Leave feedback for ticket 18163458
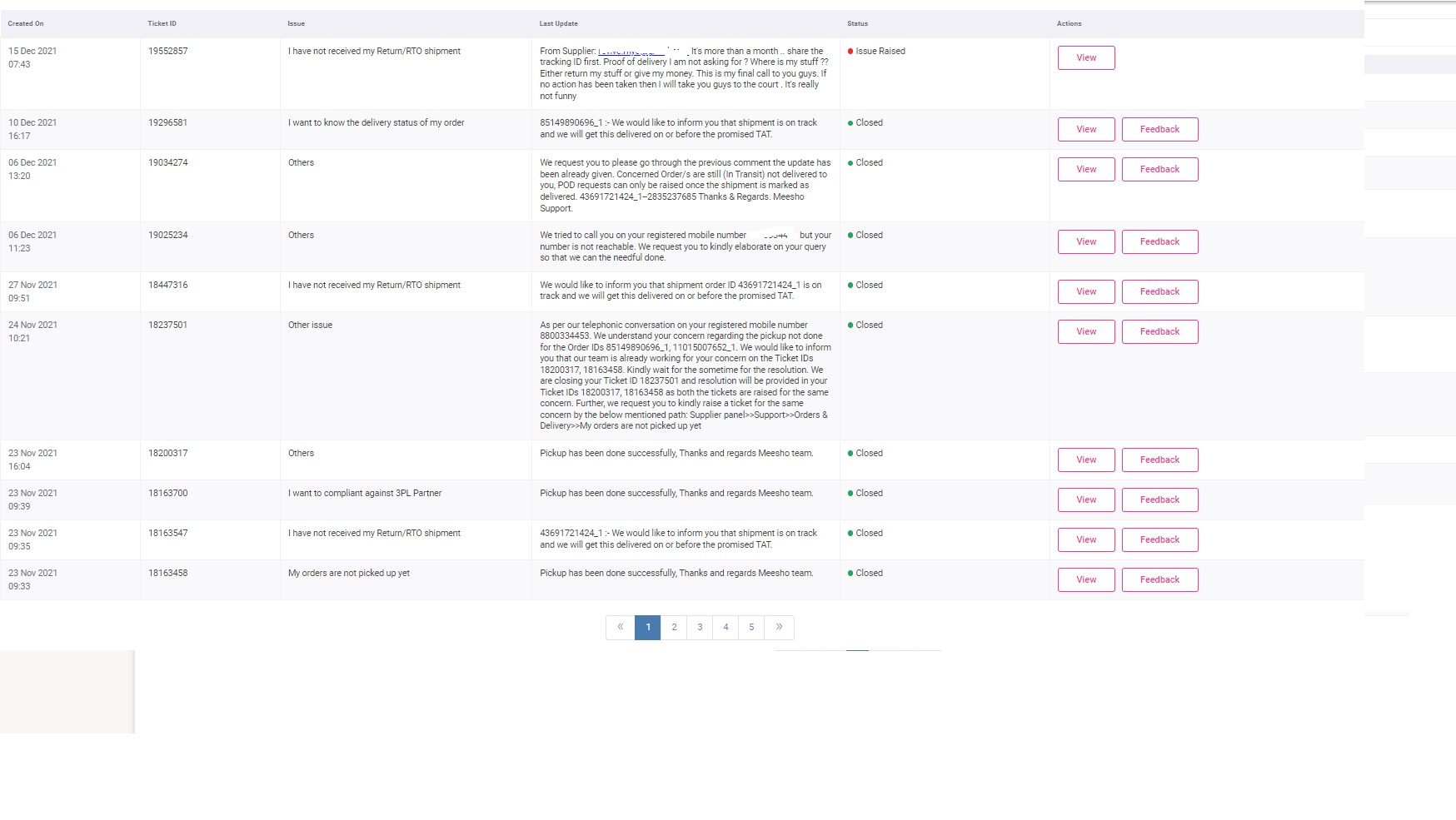Viewport: 1456px width, 820px height. point(1159,579)
